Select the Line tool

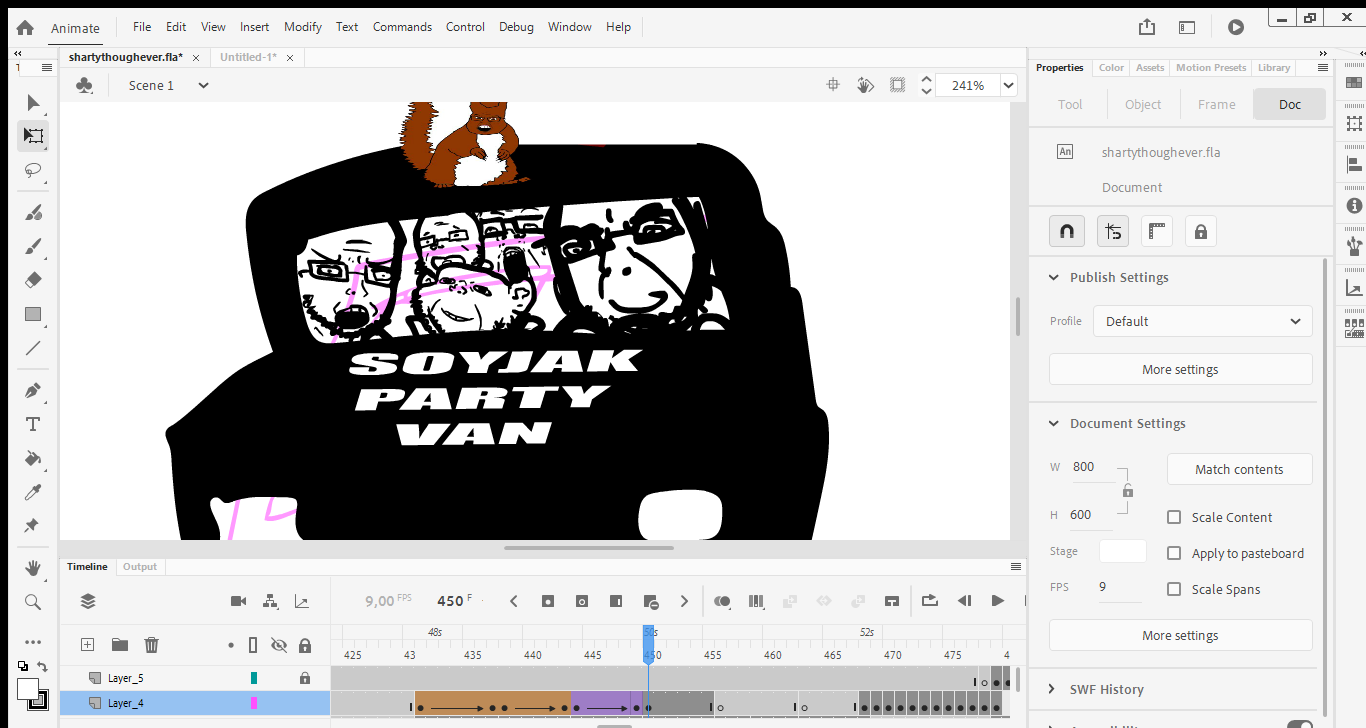(x=33, y=348)
